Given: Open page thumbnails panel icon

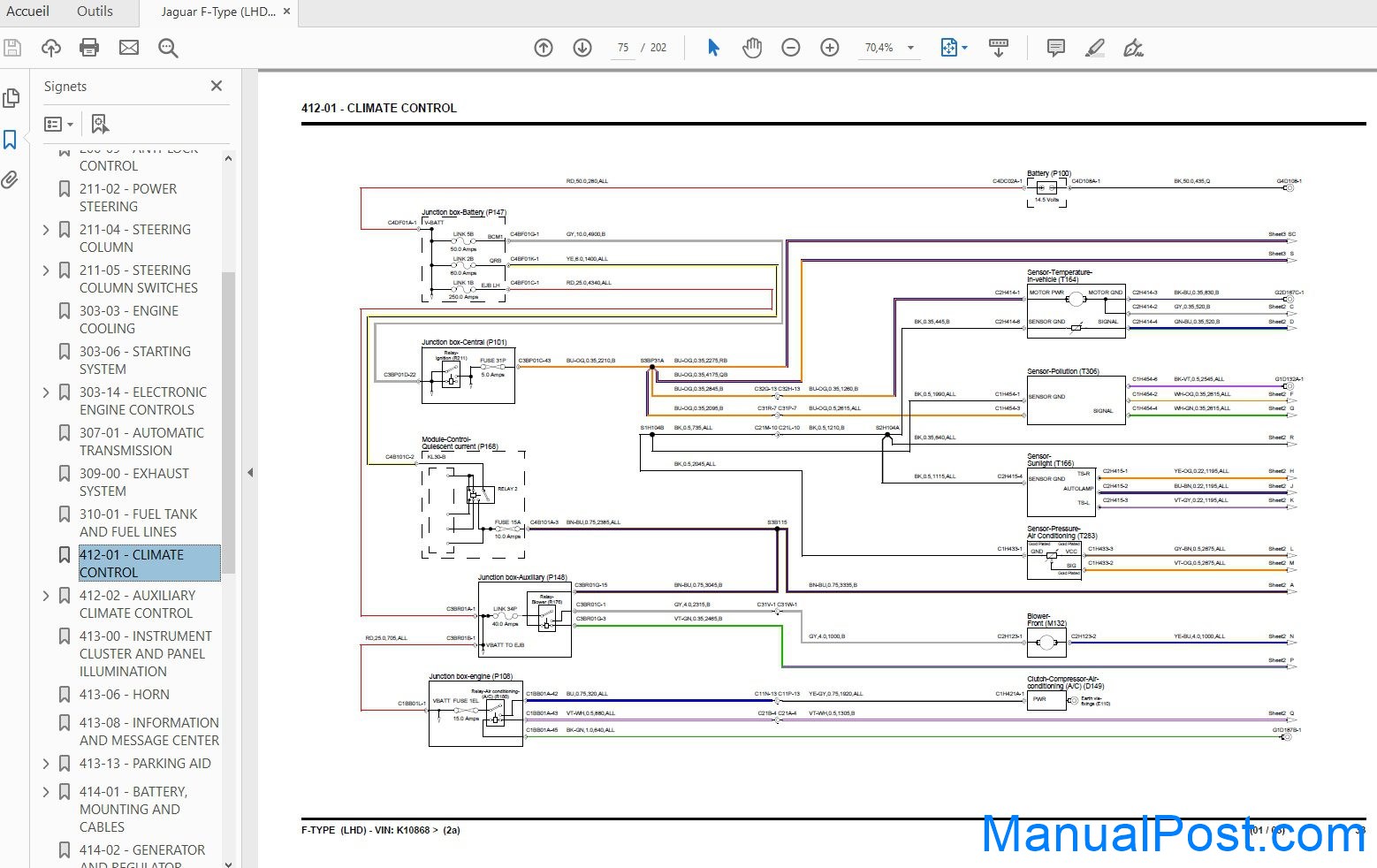Looking at the screenshot, I should [x=11, y=98].
